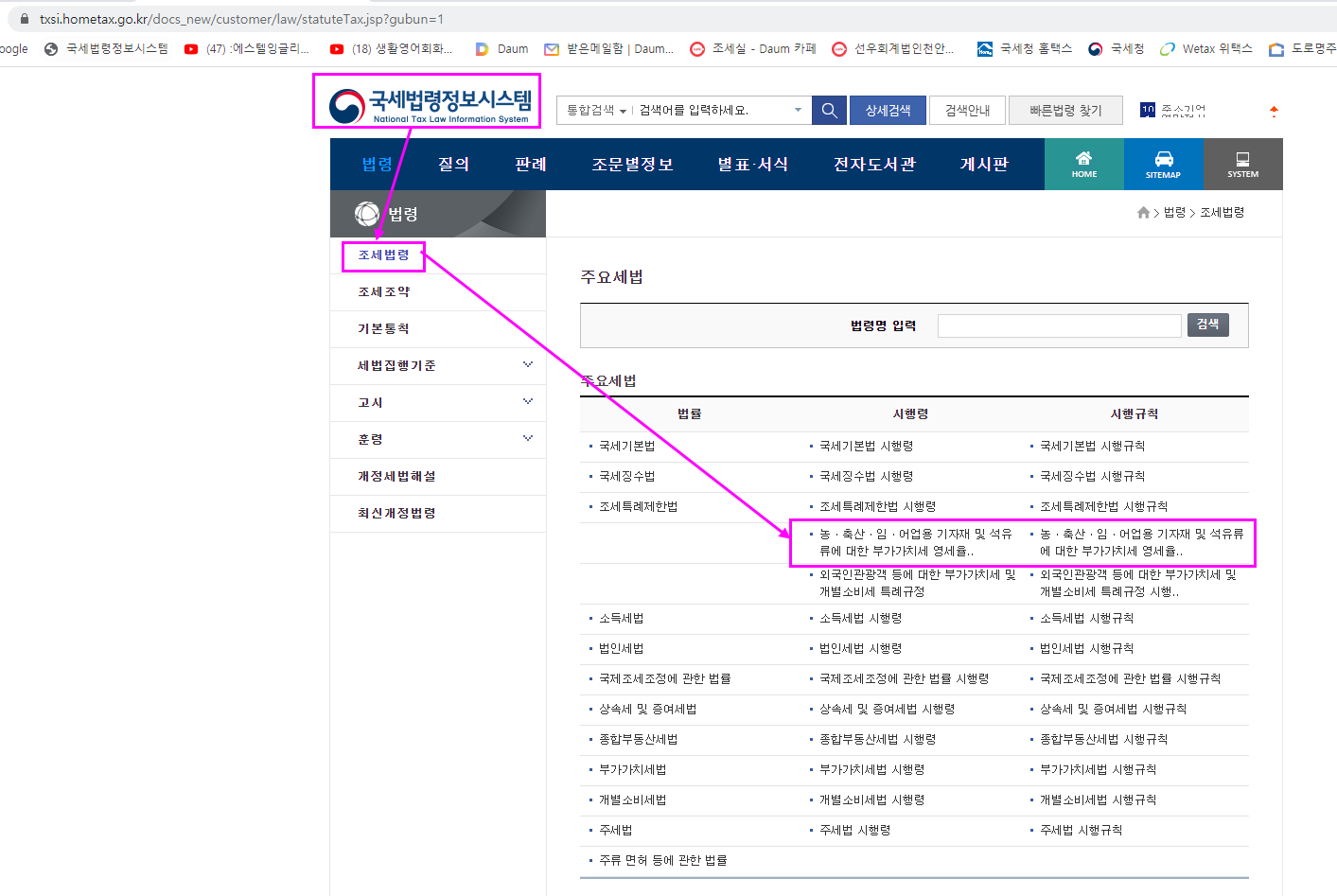Open the 부가가치세법 law link
This screenshot has height=896, width=1337.
coord(632,770)
